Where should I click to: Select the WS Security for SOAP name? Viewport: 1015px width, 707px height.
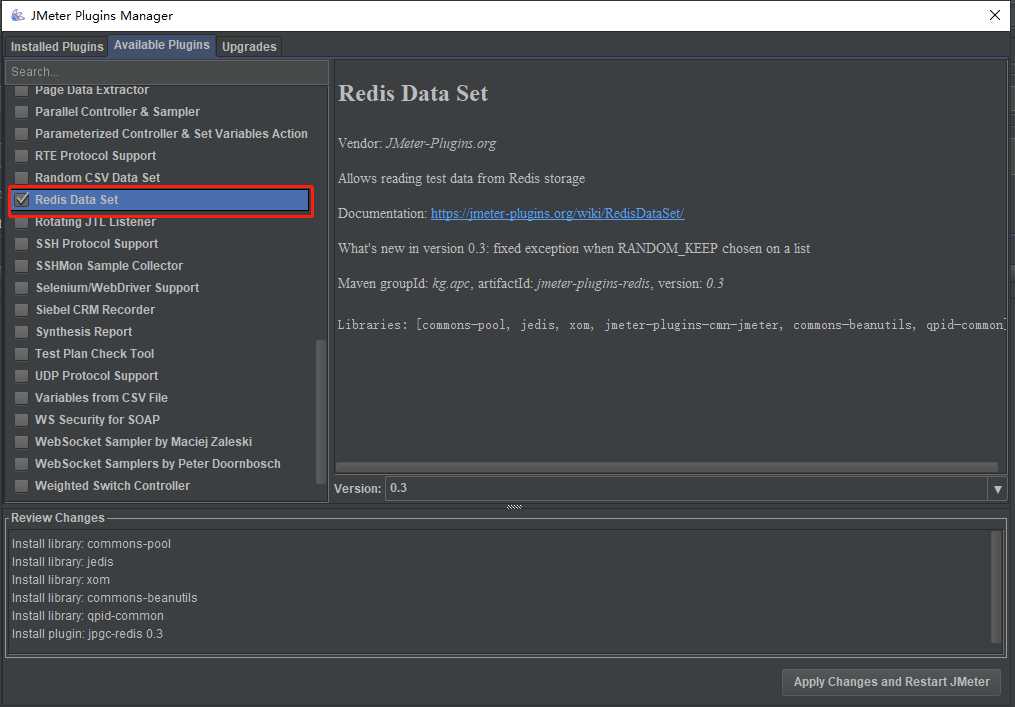pyautogui.click(x=97, y=420)
